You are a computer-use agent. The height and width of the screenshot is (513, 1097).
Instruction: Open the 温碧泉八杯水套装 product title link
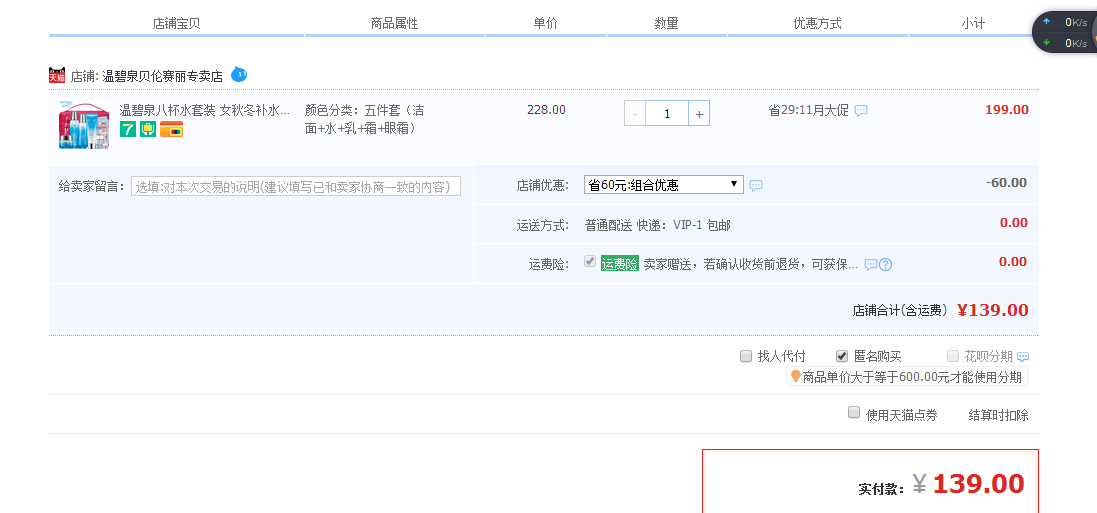pos(204,110)
